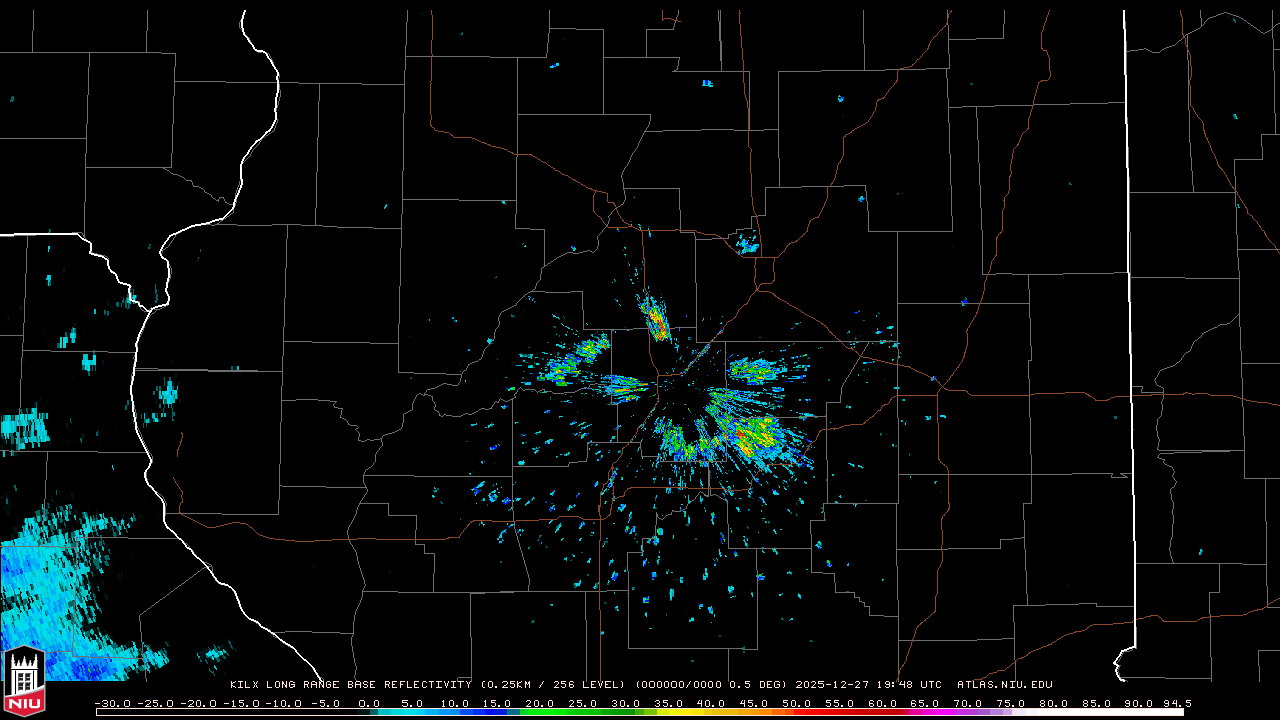This screenshot has width=1280, height=720.
Task: Click the -20.0 scale label
Action: coord(198,703)
